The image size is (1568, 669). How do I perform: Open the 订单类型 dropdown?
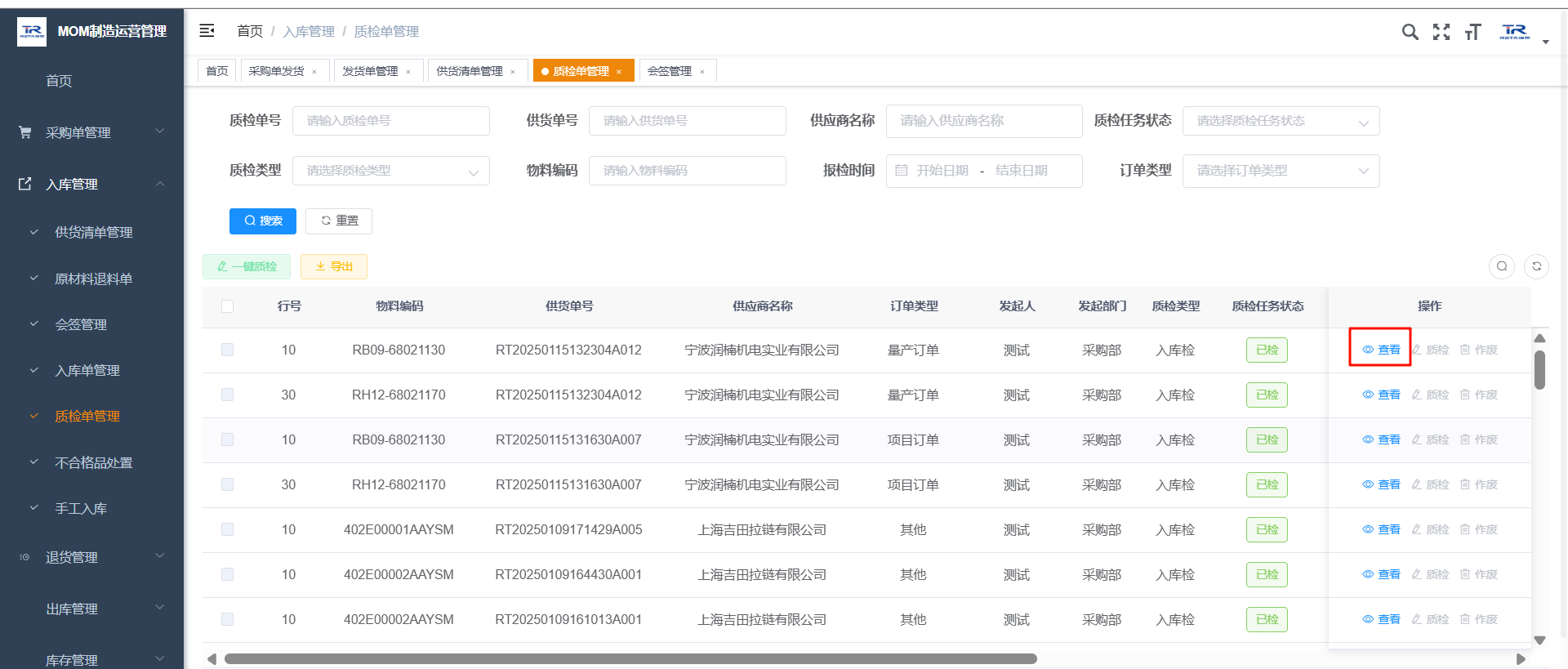pyautogui.click(x=1281, y=171)
